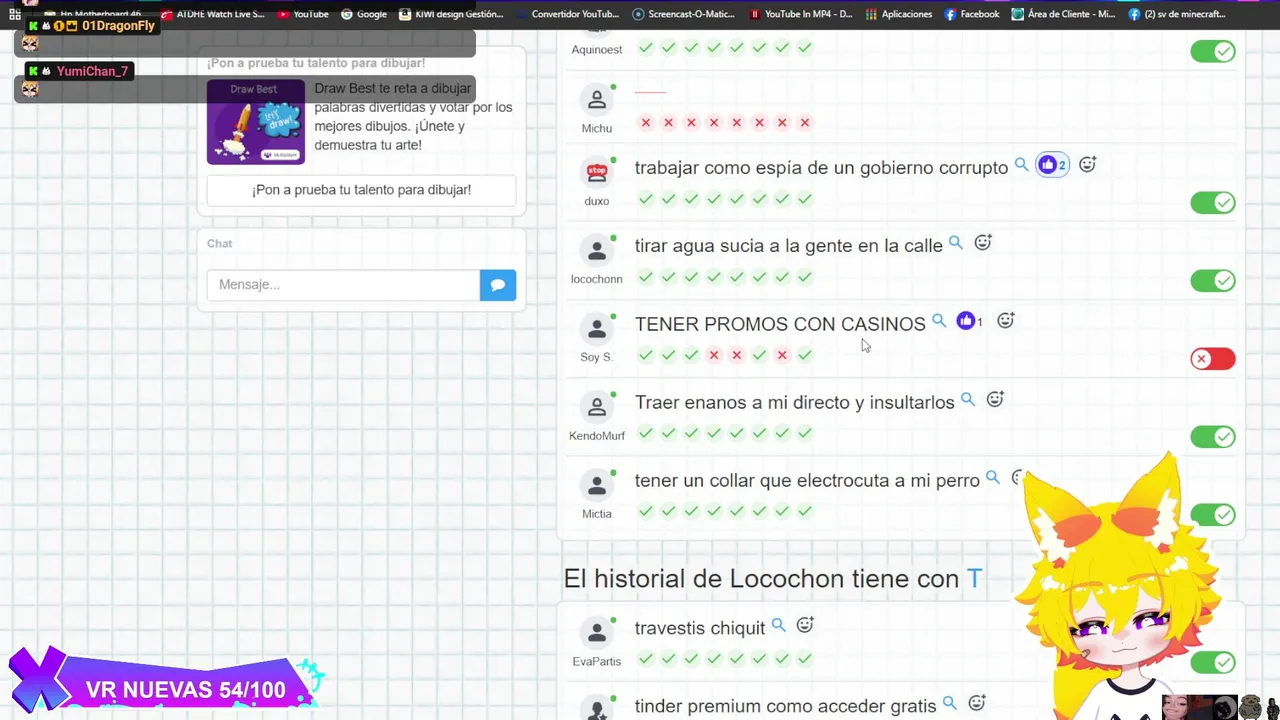Click Soy S. player avatar

click(x=597, y=328)
